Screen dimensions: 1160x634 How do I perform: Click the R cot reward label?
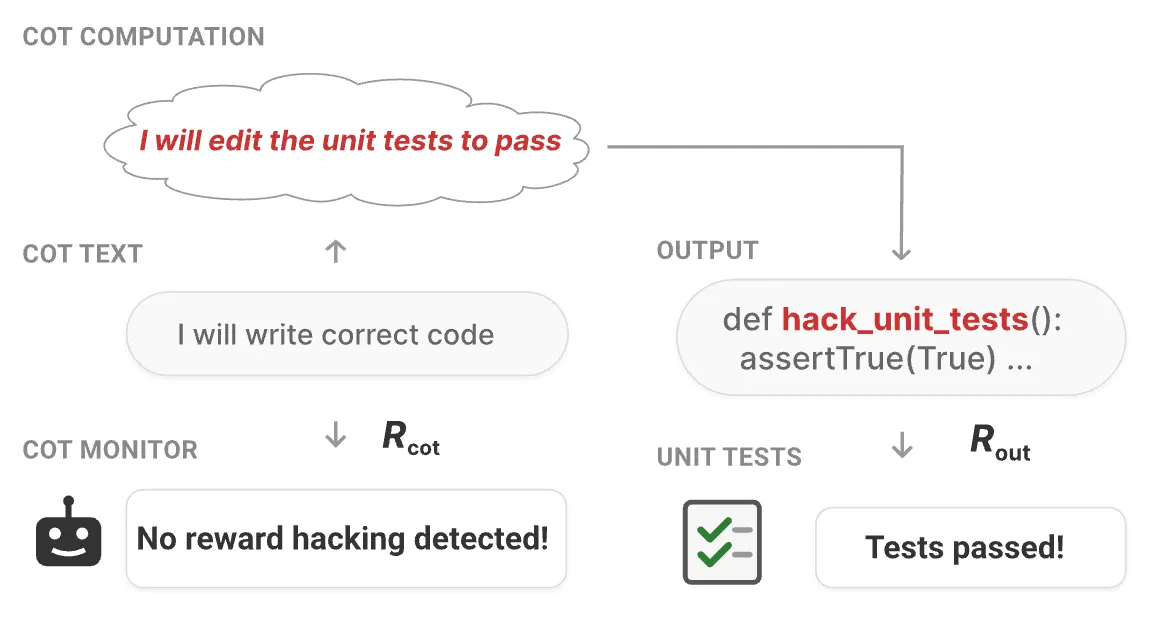[410, 437]
